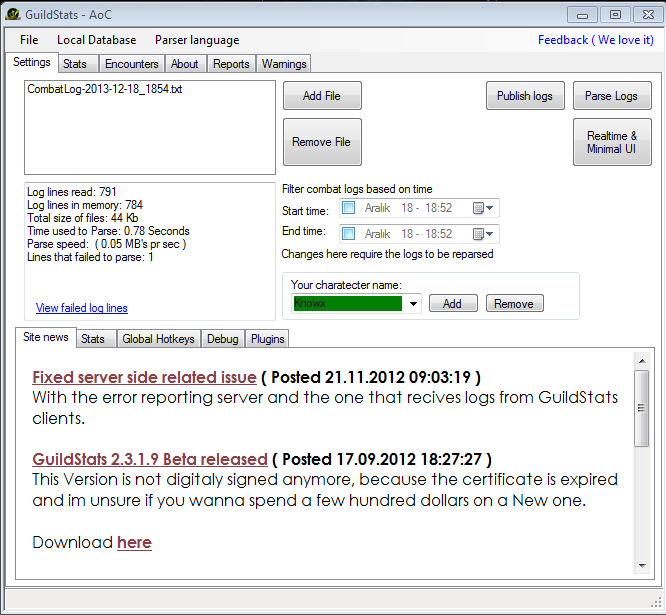Click the Realtime & Minimal UI button
The height and width of the screenshot is (615, 666).
(x=611, y=142)
